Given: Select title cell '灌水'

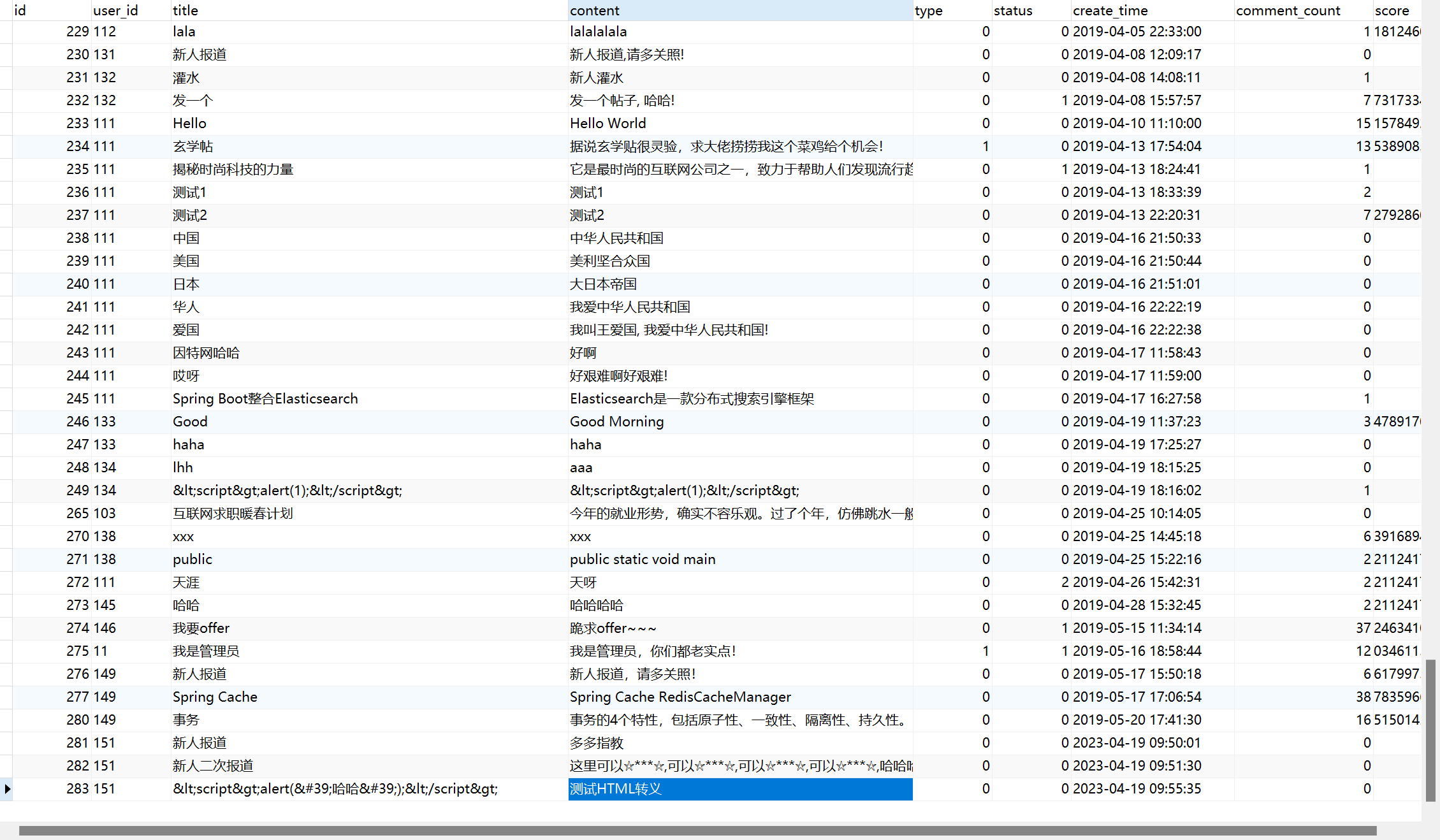Looking at the screenshot, I should point(369,78).
